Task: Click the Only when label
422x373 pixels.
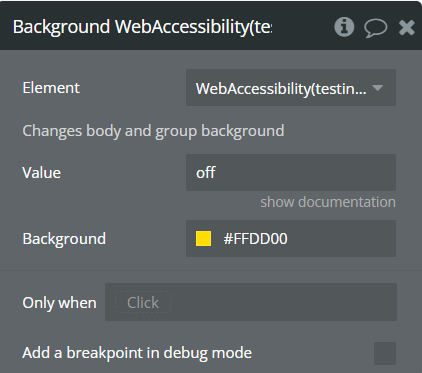Action: tap(59, 303)
